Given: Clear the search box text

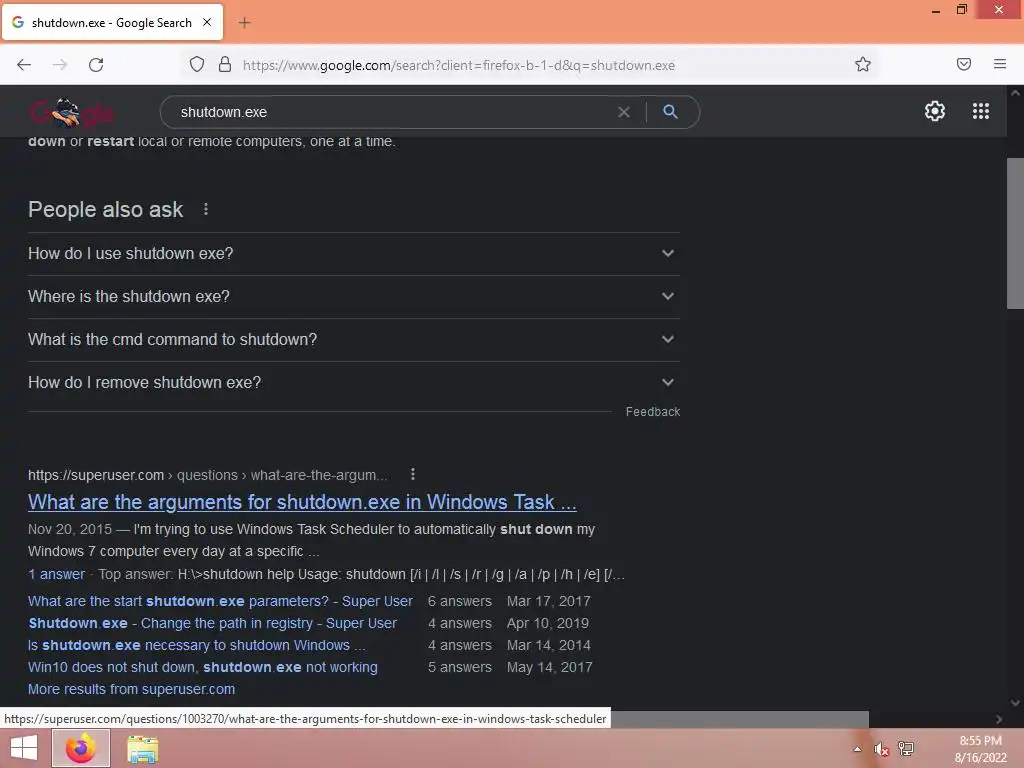Looking at the screenshot, I should [624, 112].
